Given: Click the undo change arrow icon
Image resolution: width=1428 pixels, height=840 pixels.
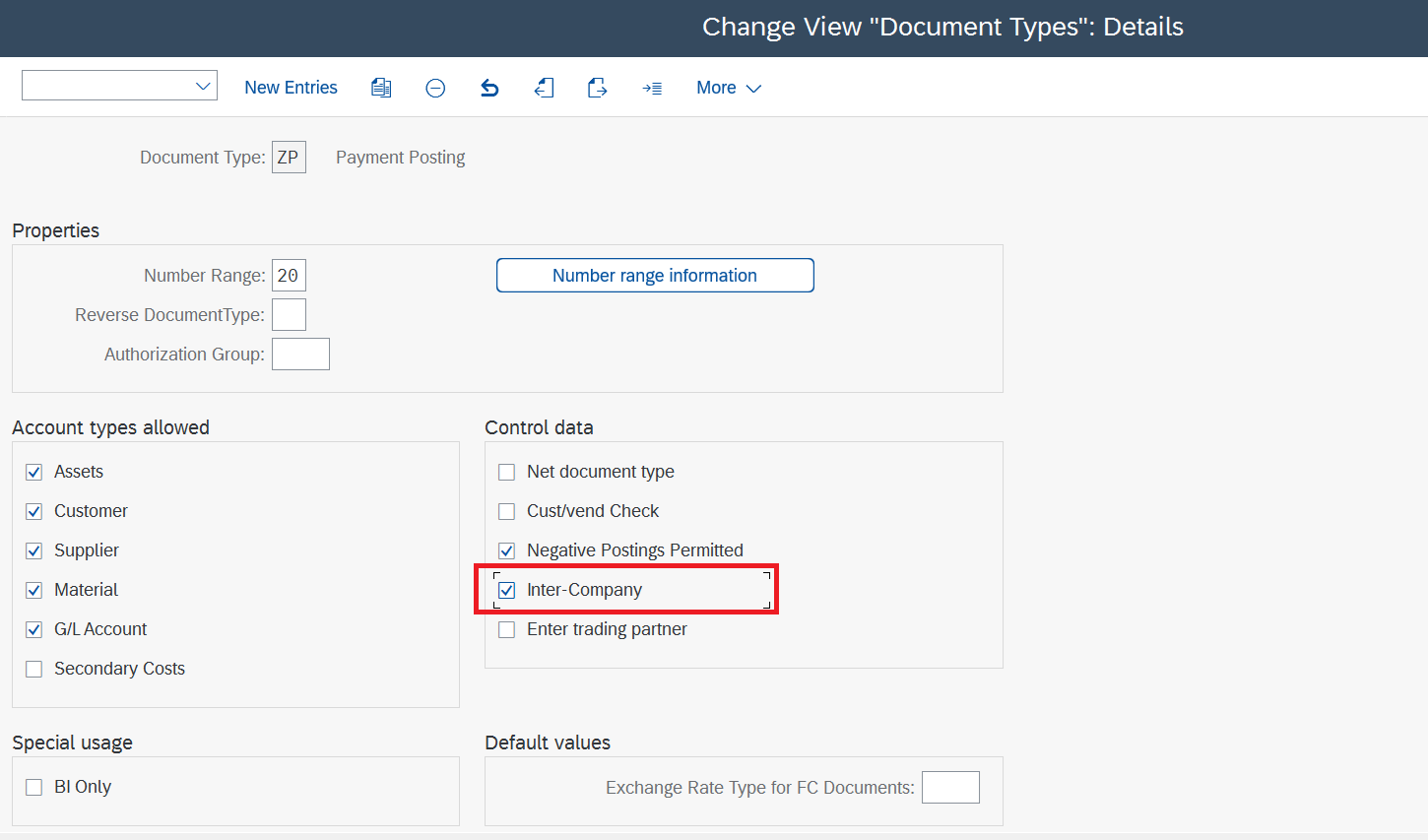Looking at the screenshot, I should 489,88.
